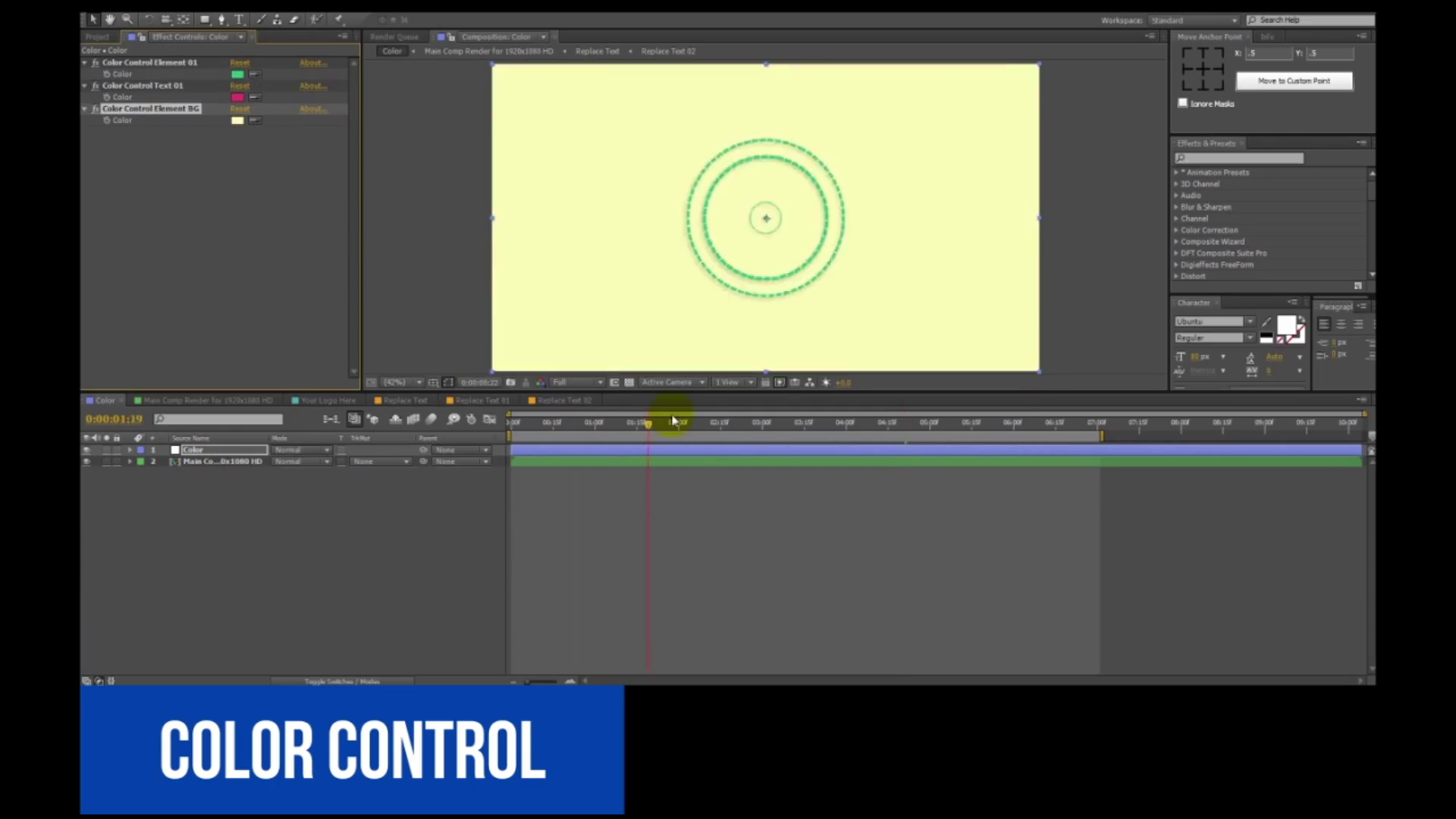The width and height of the screenshot is (1456, 819).
Task: Select the Horizontal Type tool
Action: pyautogui.click(x=240, y=19)
